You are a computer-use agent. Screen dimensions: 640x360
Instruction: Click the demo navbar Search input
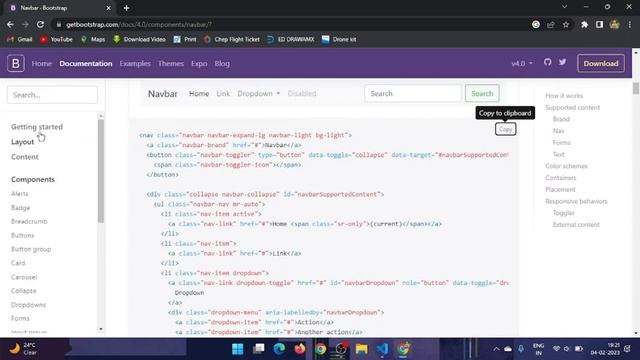pos(413,93)
